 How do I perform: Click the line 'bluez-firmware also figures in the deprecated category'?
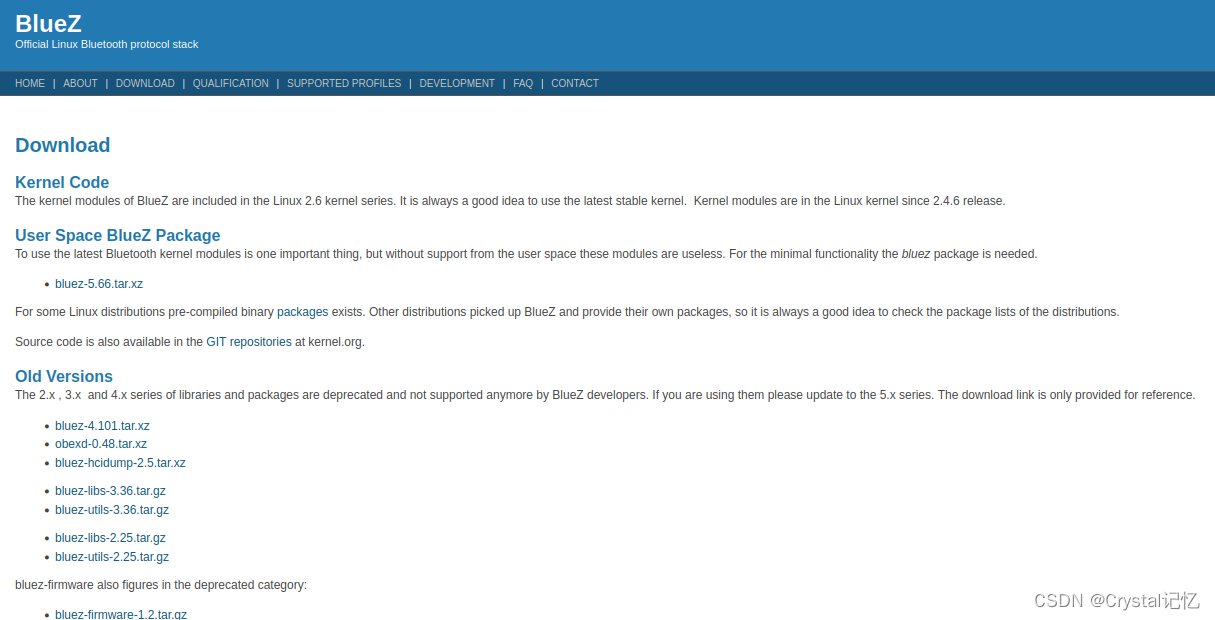pyautogui.click(x=161, y=585)
